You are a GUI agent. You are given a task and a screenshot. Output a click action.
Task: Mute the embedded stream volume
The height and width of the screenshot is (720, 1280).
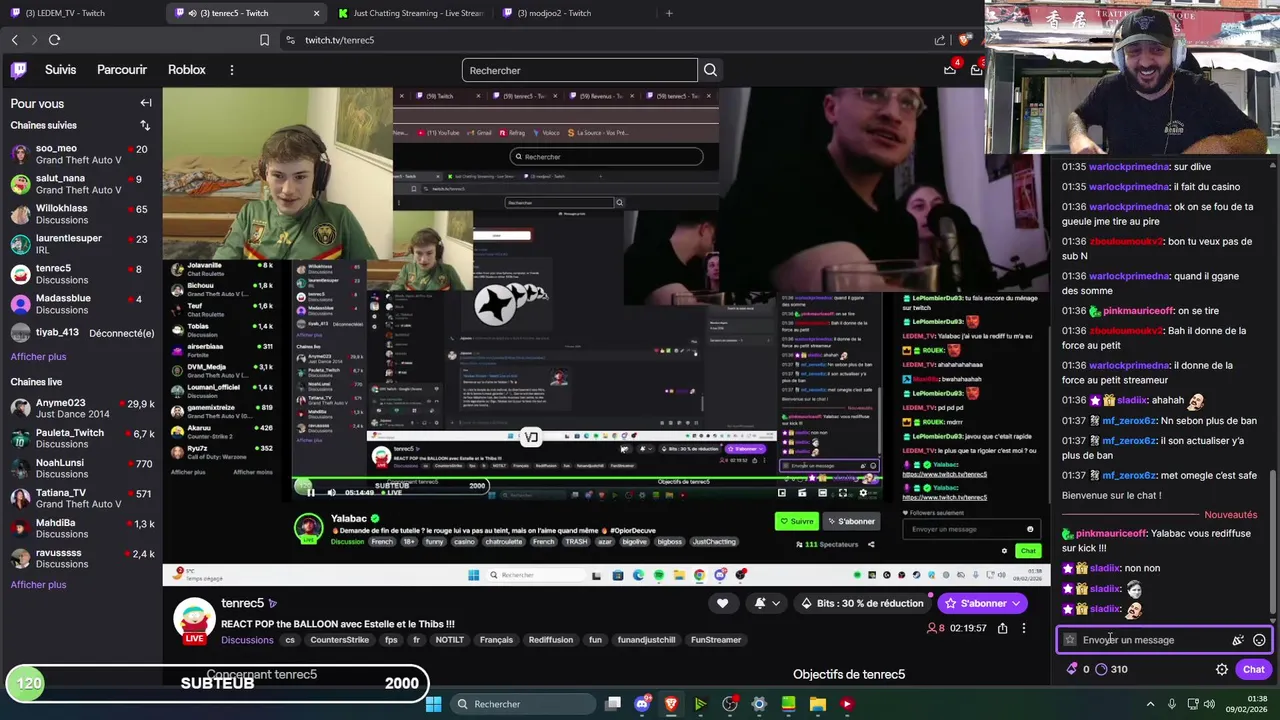tap(331, 492)
